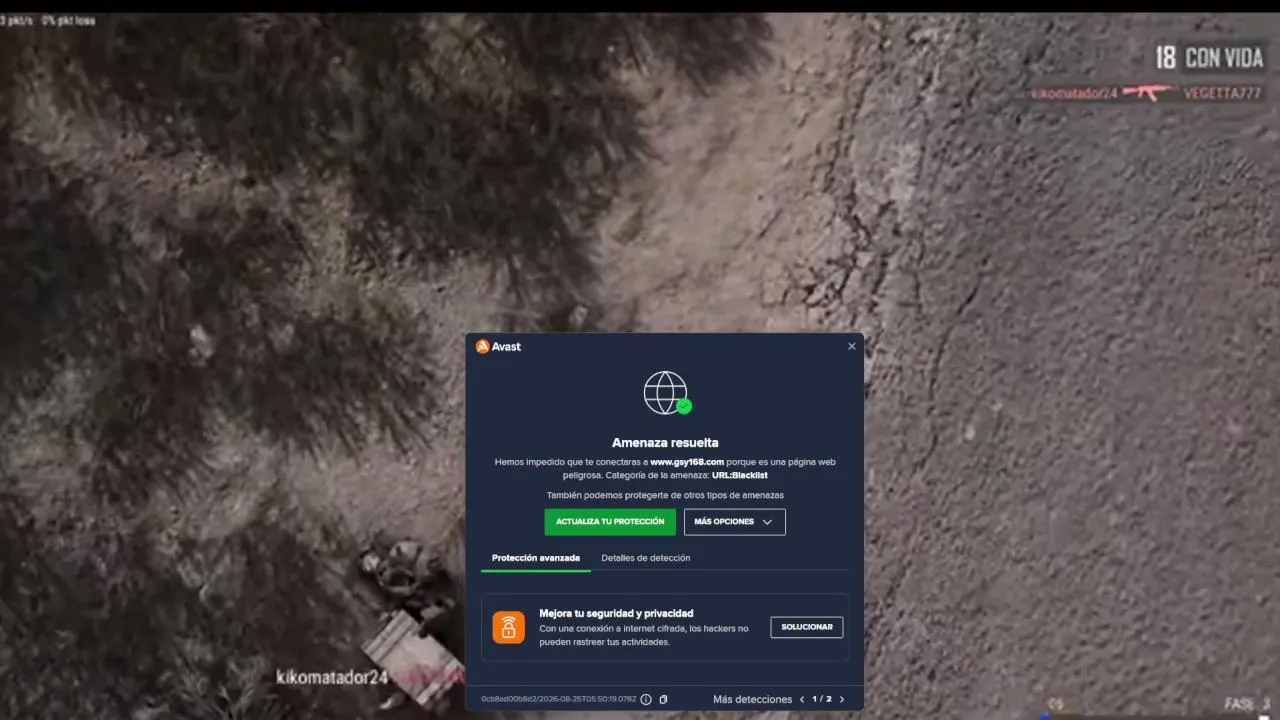Click VEGETTA777 name in the kill feed
The width and height of the screenshot is (1280, 720).
click(1222, 93)
